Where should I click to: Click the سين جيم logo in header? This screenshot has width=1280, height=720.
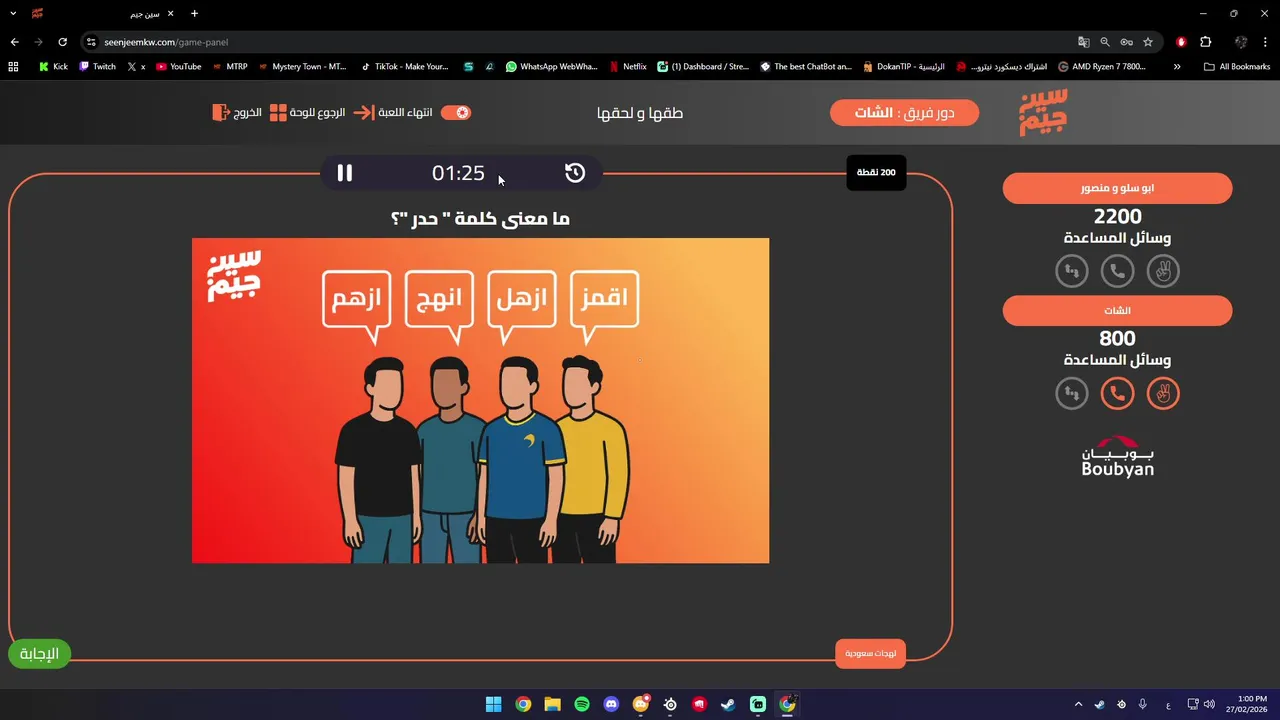click(x=1043, y=112)
